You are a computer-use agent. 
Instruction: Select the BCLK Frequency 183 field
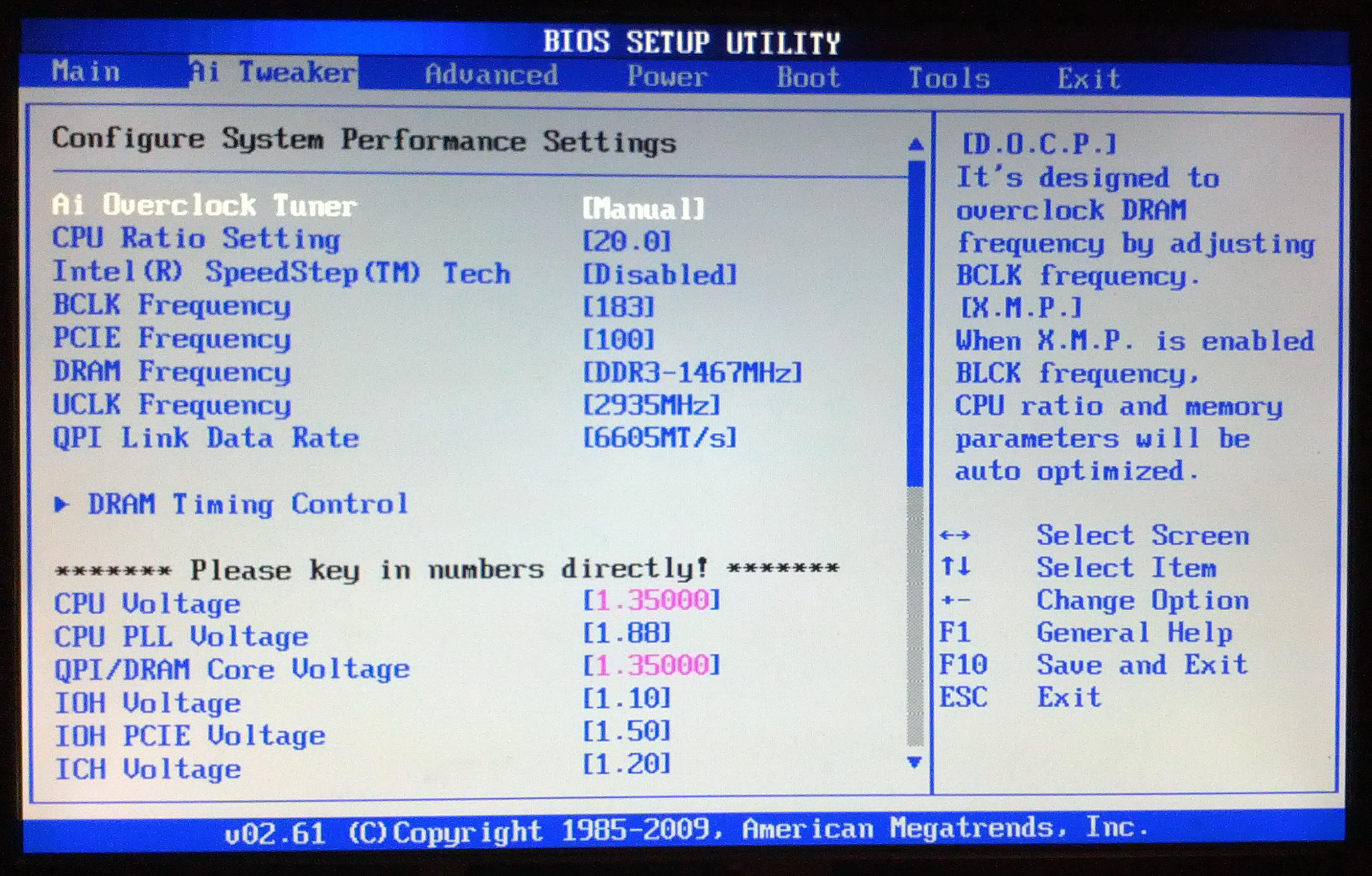pos(618,307)
